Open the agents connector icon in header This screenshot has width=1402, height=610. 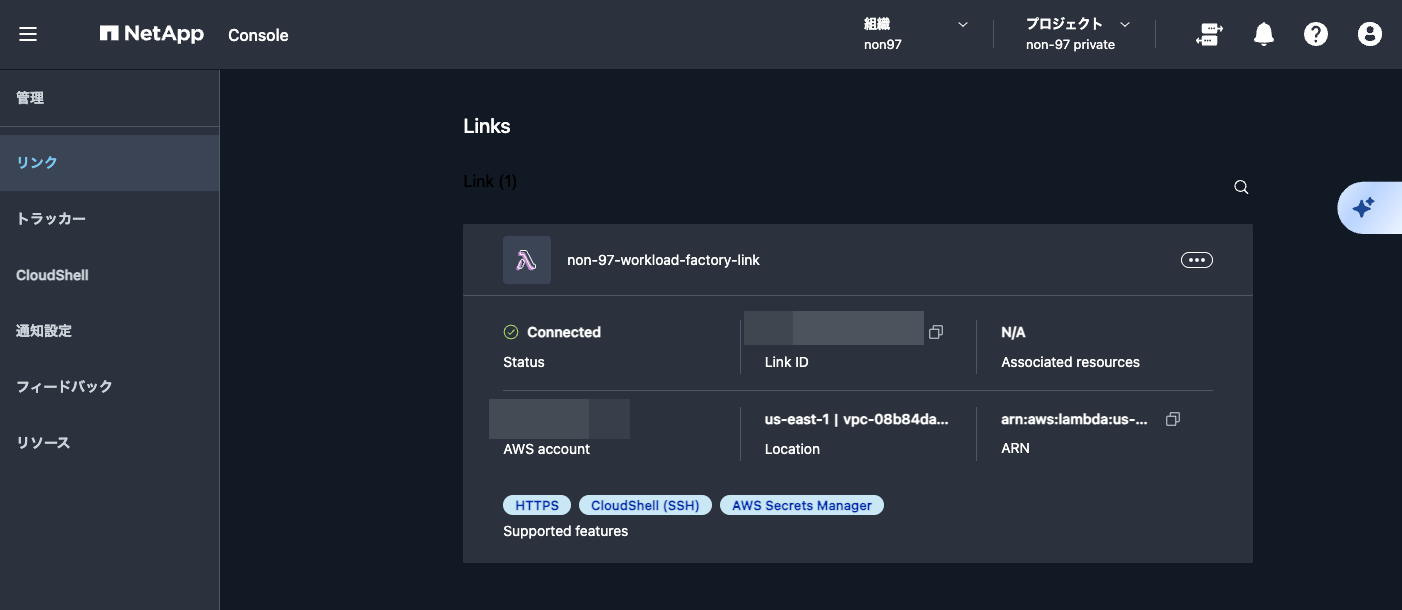1210,34
